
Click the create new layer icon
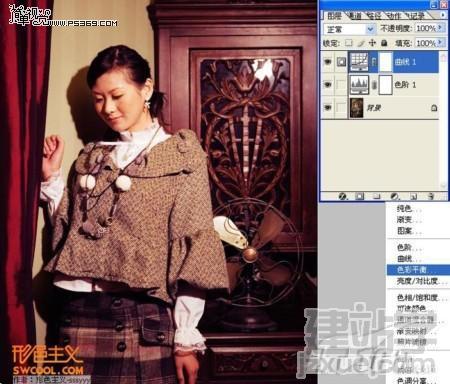(413, 196)
